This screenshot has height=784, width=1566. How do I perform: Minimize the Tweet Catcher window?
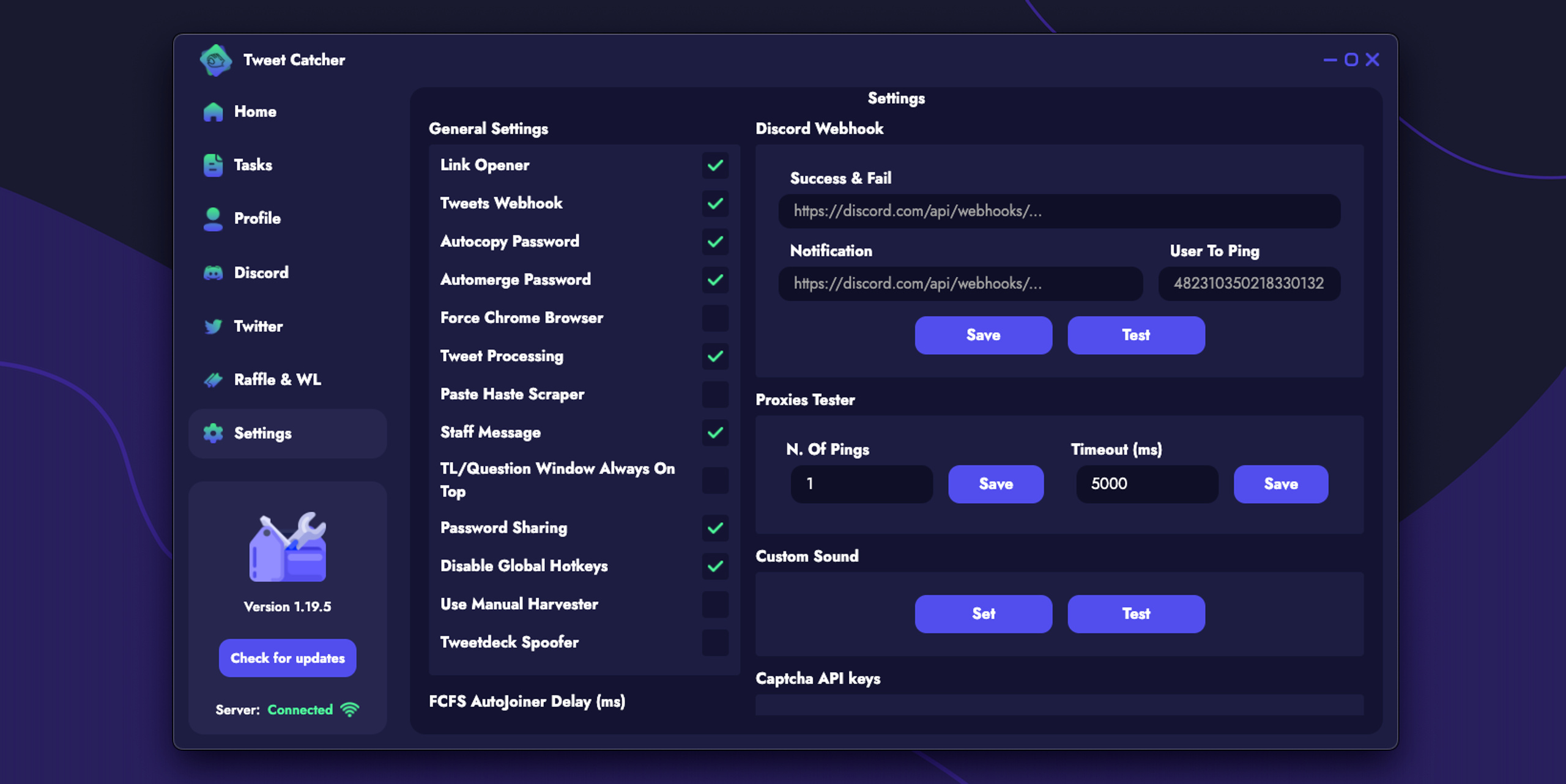pyautogui.click(x=1330, y=60)
